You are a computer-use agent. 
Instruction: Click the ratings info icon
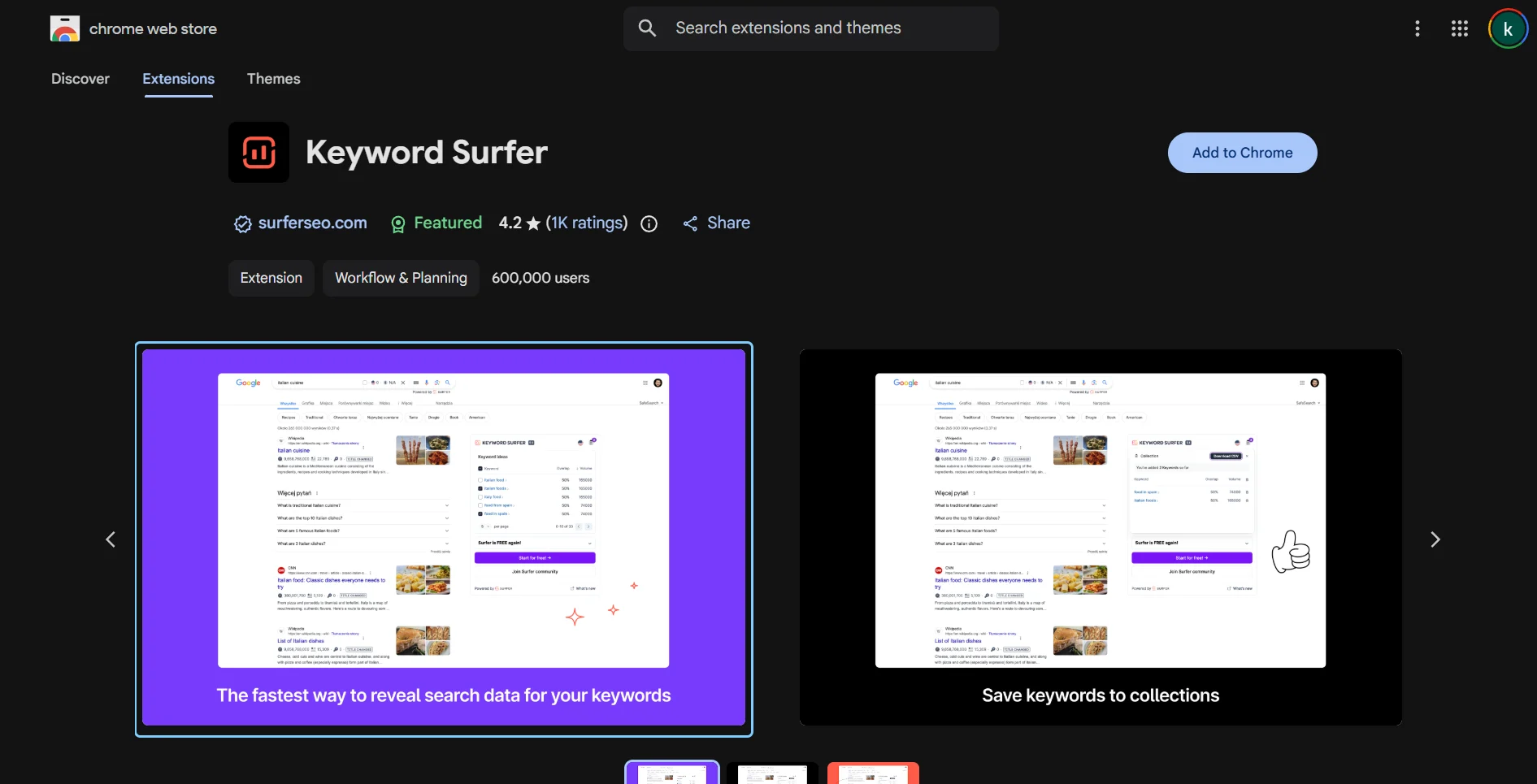click(649, 224)
